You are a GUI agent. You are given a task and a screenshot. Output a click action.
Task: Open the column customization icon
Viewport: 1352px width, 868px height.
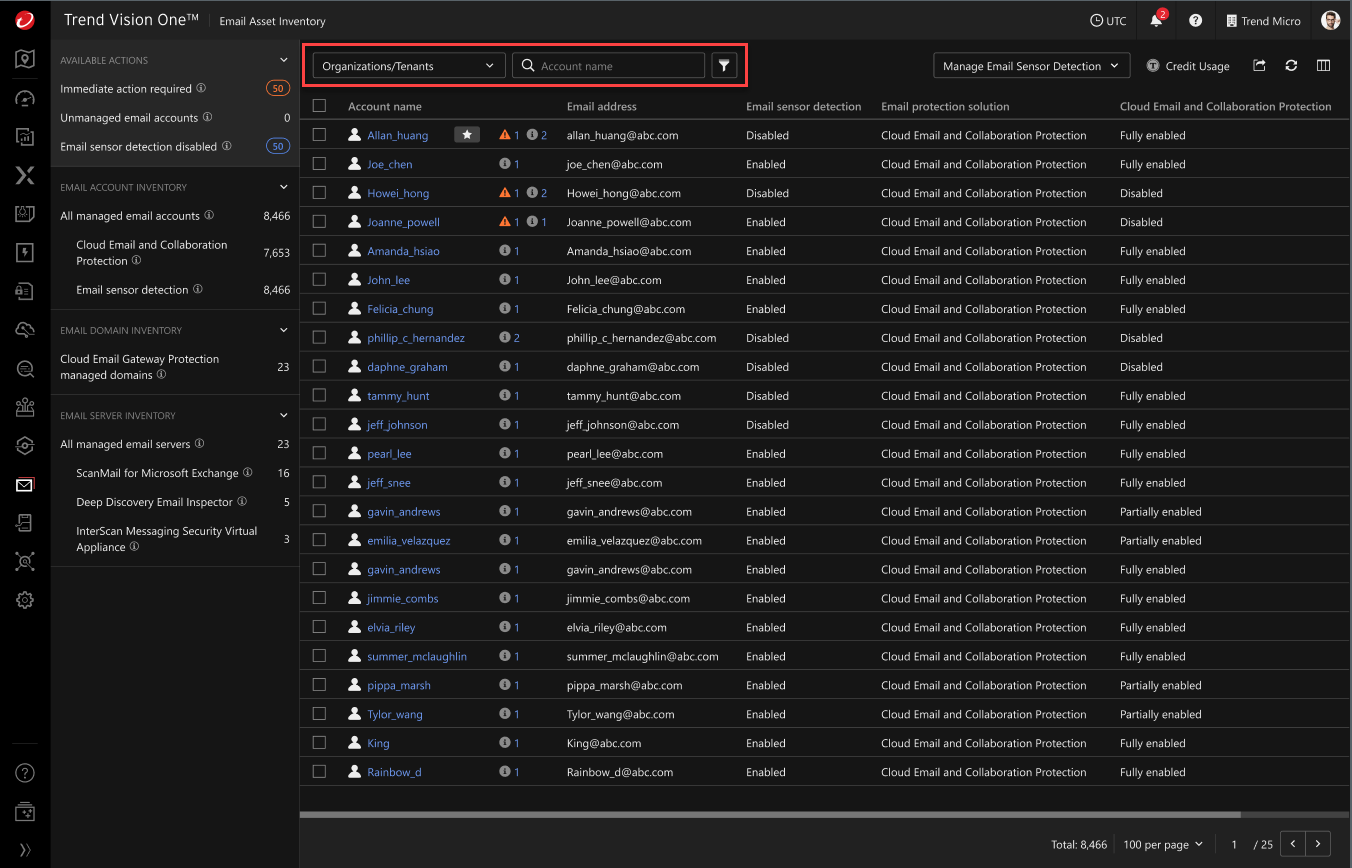coord(1323,66)
